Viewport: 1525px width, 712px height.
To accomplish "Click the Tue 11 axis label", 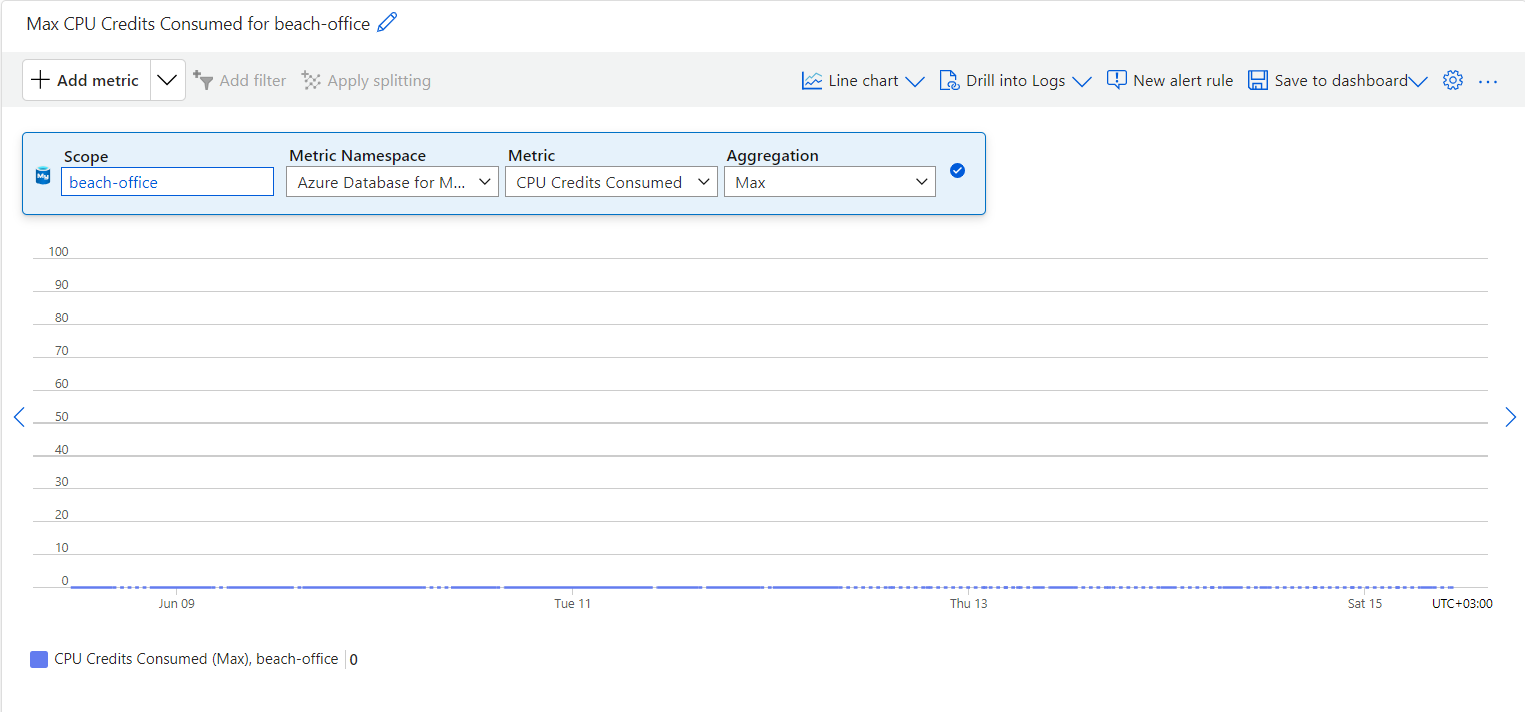I will (x=572, y=604).
